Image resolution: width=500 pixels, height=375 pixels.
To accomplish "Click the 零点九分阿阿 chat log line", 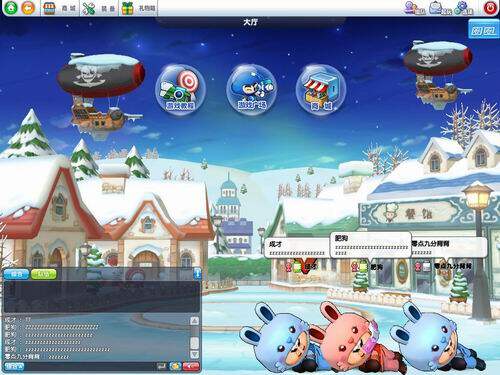I will click(x=37, y=357).
